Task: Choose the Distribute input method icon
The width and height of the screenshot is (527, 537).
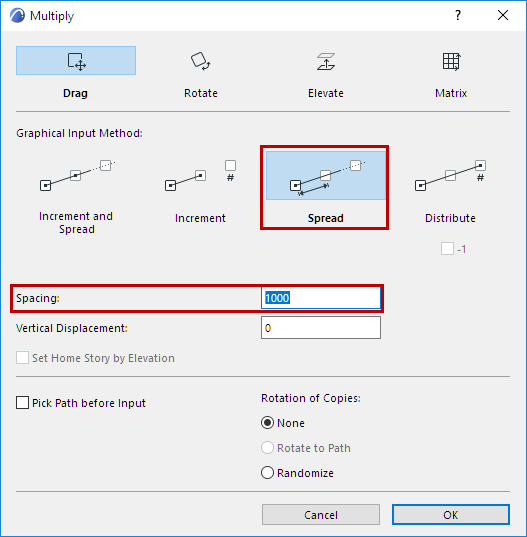Action: point(450,175)
